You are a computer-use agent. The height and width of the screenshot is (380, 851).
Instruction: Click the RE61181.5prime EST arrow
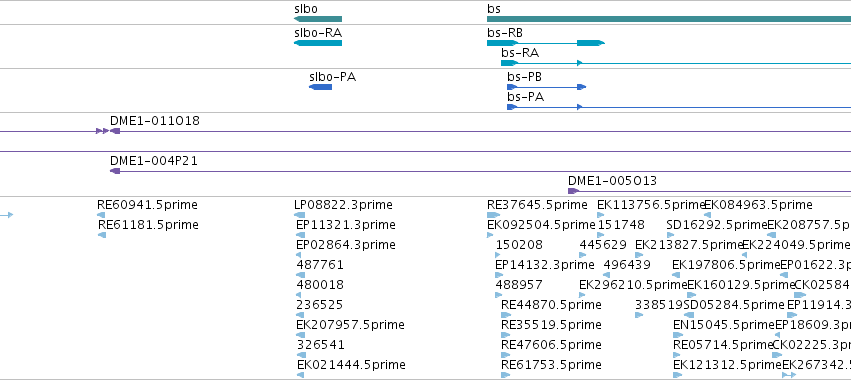click(101, 235)
